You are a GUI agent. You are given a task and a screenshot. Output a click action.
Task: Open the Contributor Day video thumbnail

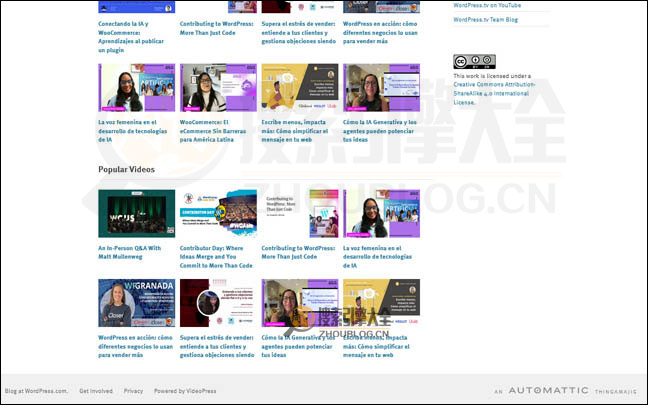click(217, 213)
